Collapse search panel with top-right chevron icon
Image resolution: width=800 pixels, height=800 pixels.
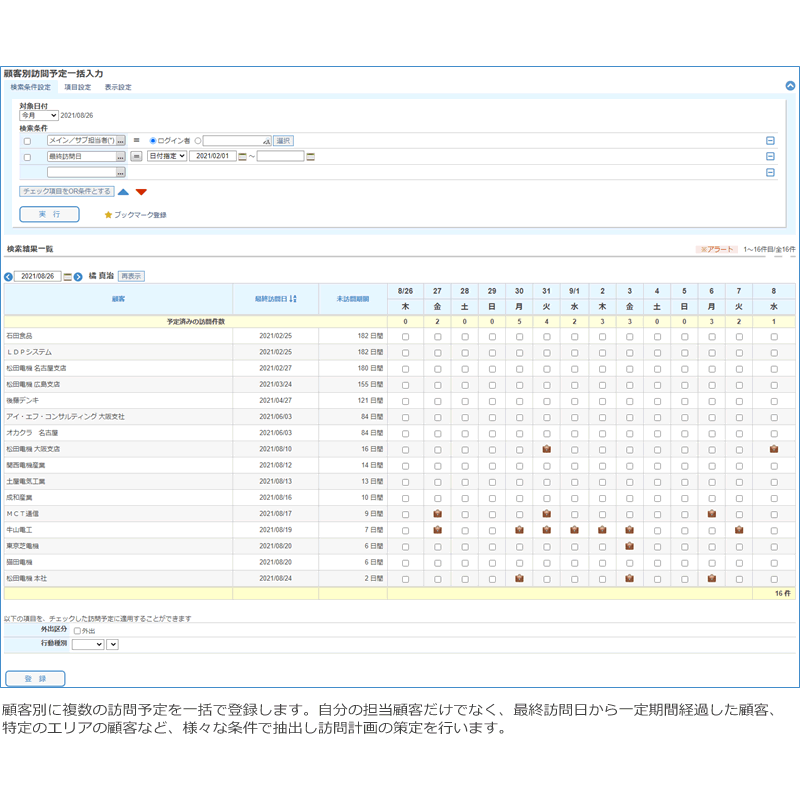point(790,87)
